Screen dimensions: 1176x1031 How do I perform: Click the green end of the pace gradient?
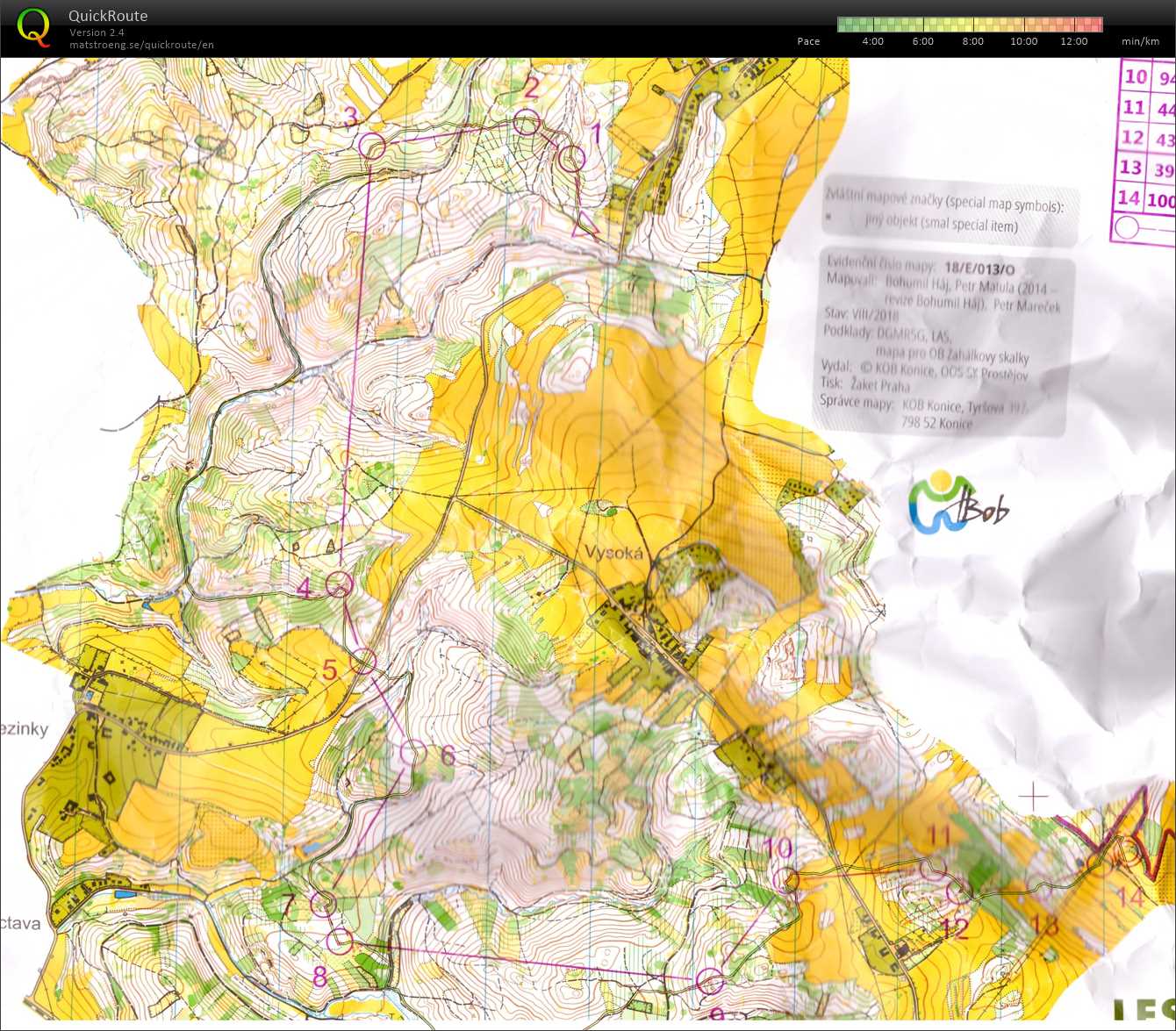(x=844, y=25)
